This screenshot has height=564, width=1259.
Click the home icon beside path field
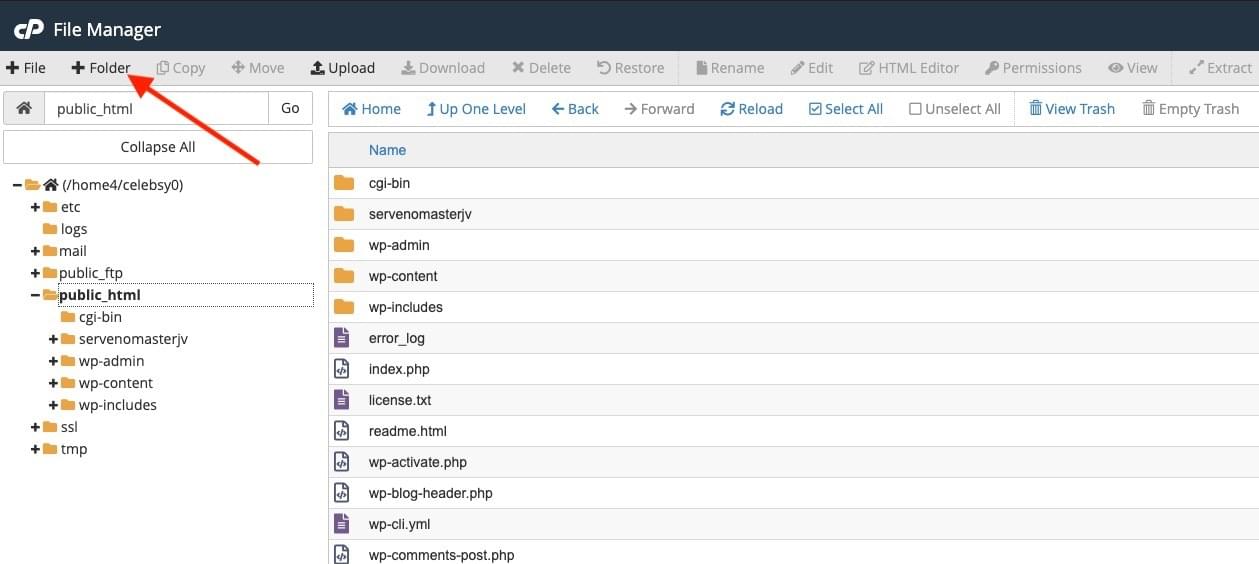pos(24,108)
